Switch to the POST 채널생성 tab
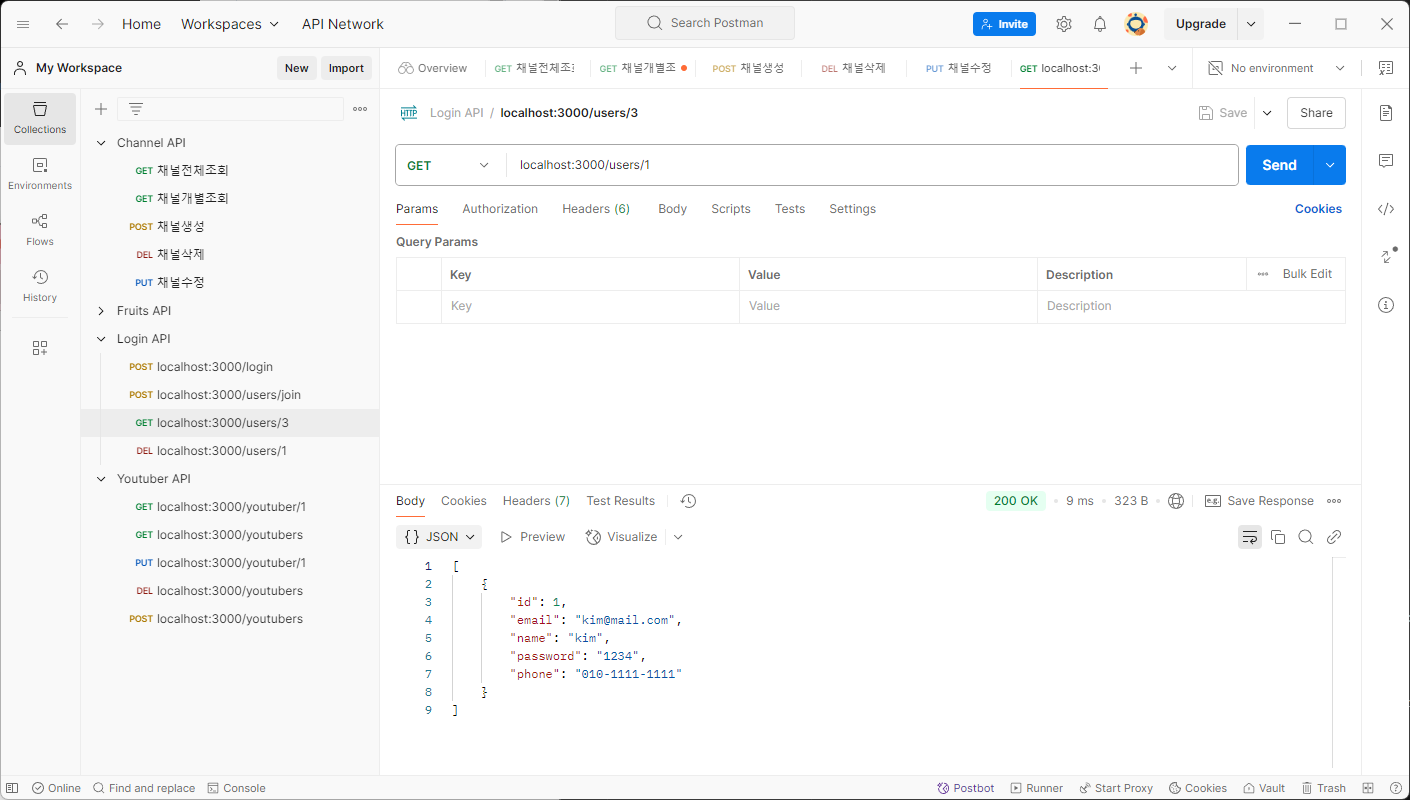The image size is (1410, 800). point(748,68)
